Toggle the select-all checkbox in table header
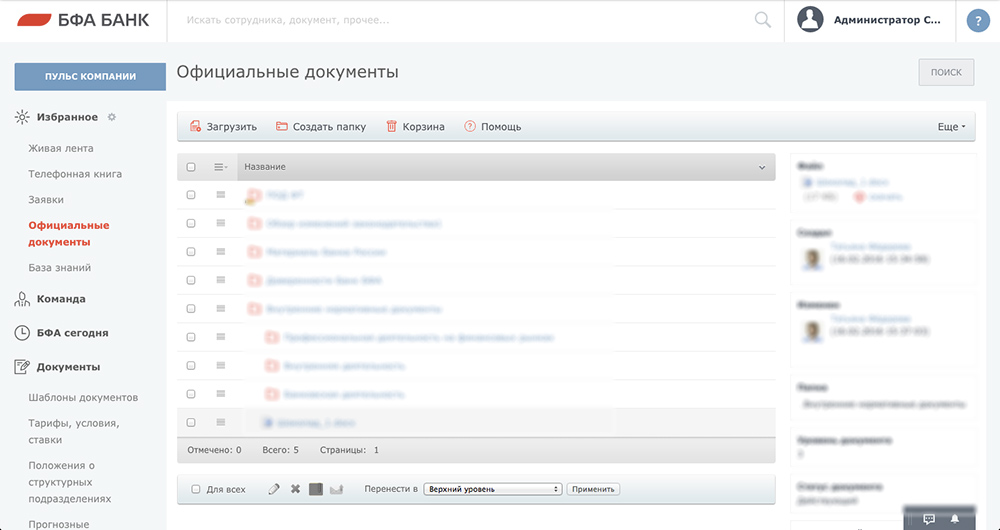The image size is (1000, 530). (191, 167)
